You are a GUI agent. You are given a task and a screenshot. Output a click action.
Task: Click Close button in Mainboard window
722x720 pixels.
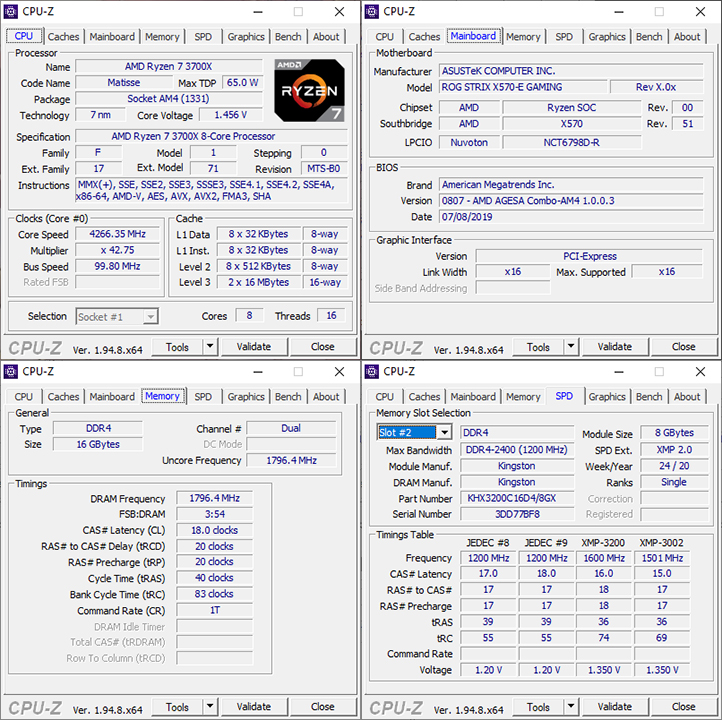click(684, 347)
